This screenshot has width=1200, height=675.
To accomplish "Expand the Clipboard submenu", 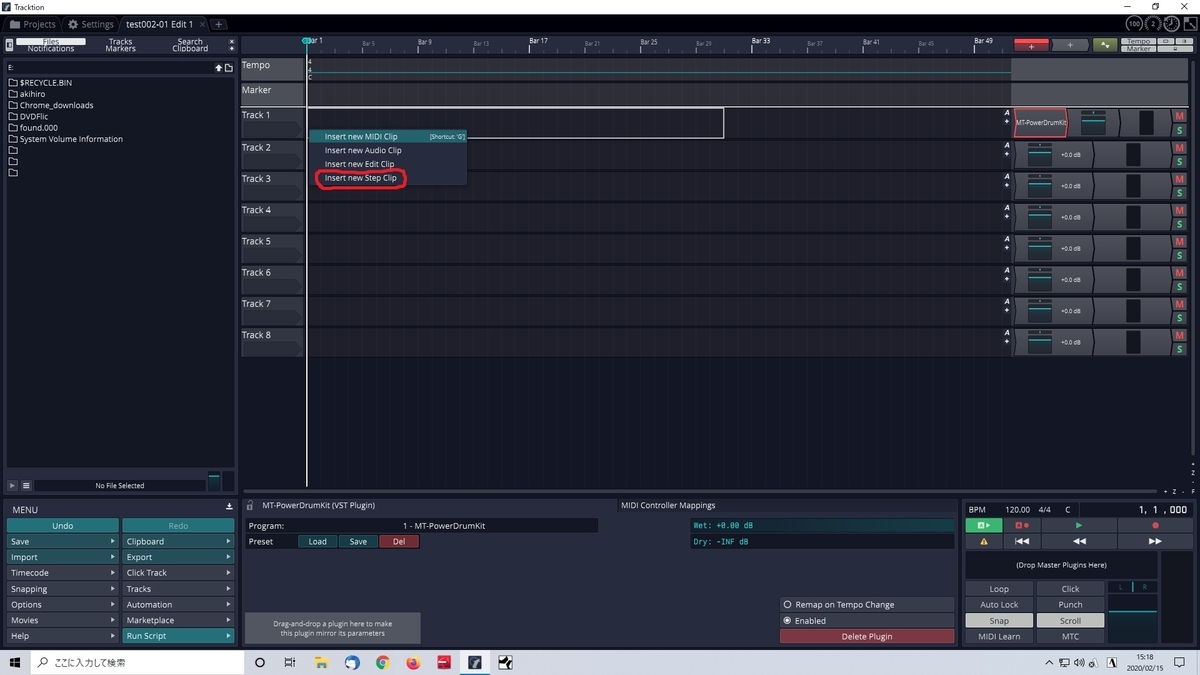I will 177,542.
